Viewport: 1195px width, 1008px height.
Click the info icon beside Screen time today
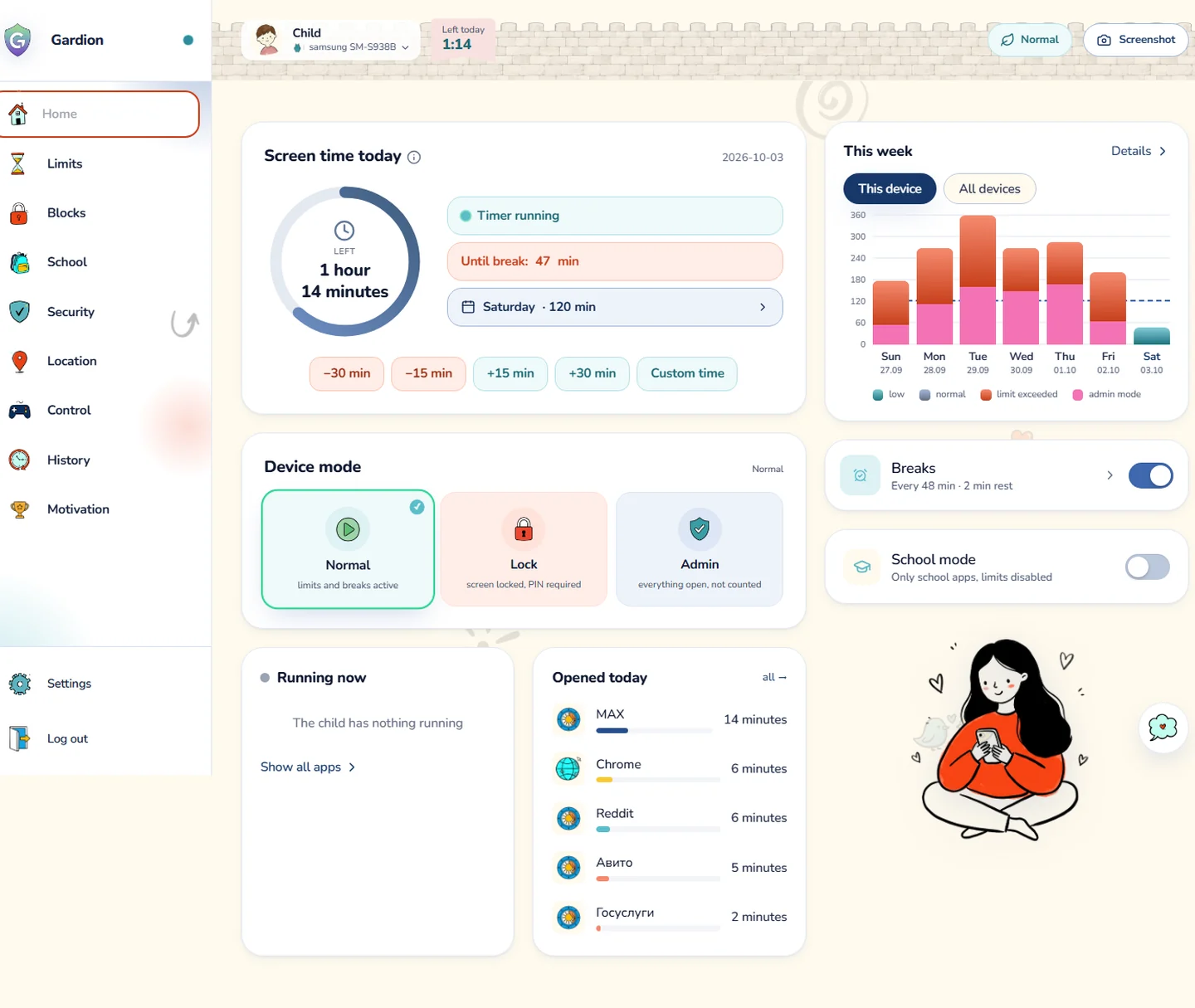414,157
